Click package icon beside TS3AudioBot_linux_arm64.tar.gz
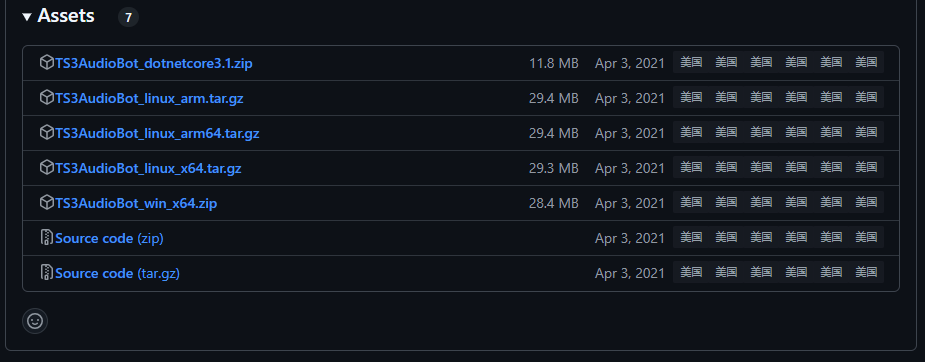The height and width of the screenshot is (362, 925). coord(47,133)
